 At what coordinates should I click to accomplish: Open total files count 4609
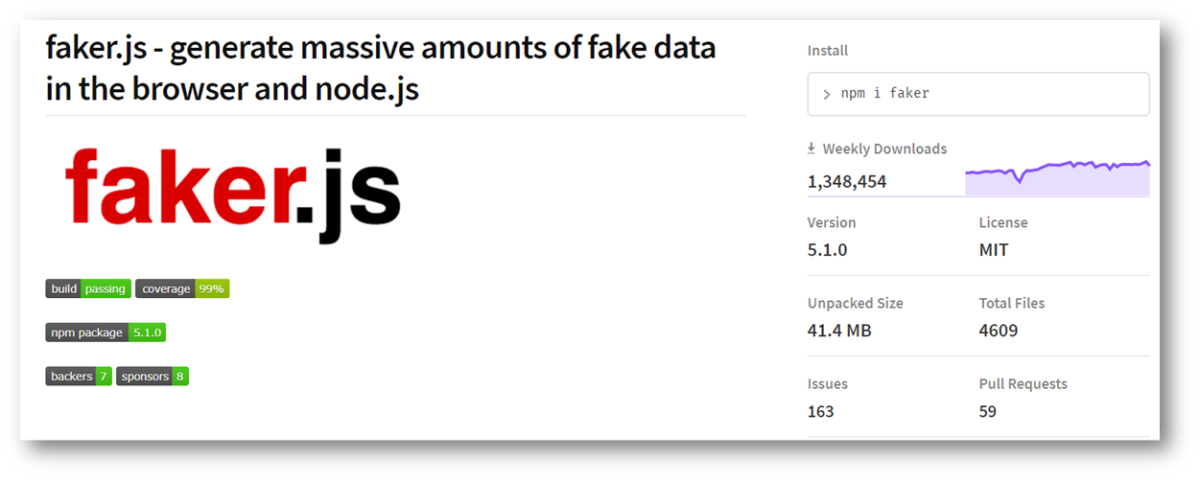pyautogui.click(x=998, y=330)
